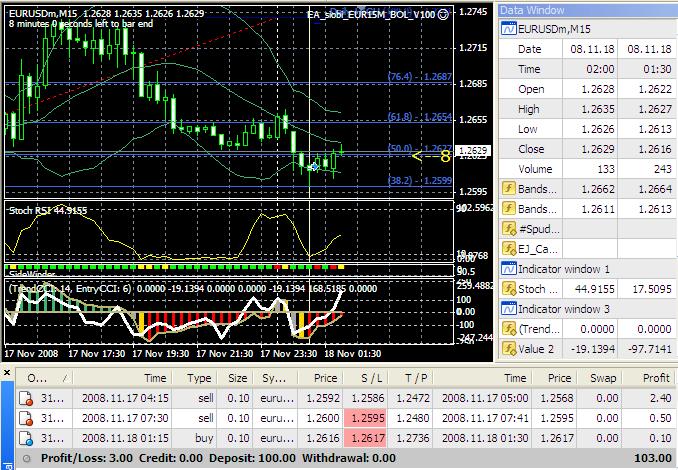The height and width of the screenshot is (470, 678).
Task: Click order icon of the 07:30 sell trade
Action: [26, 418]
